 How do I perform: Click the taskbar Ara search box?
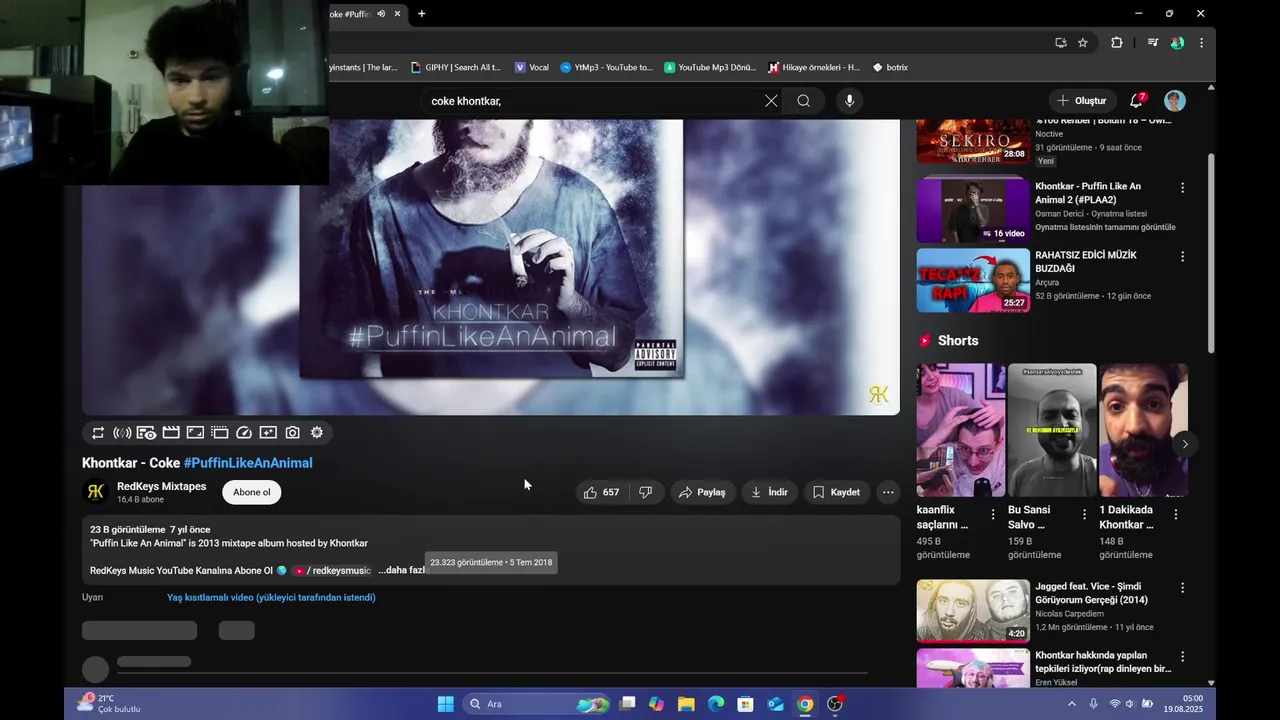pos(537,704)
